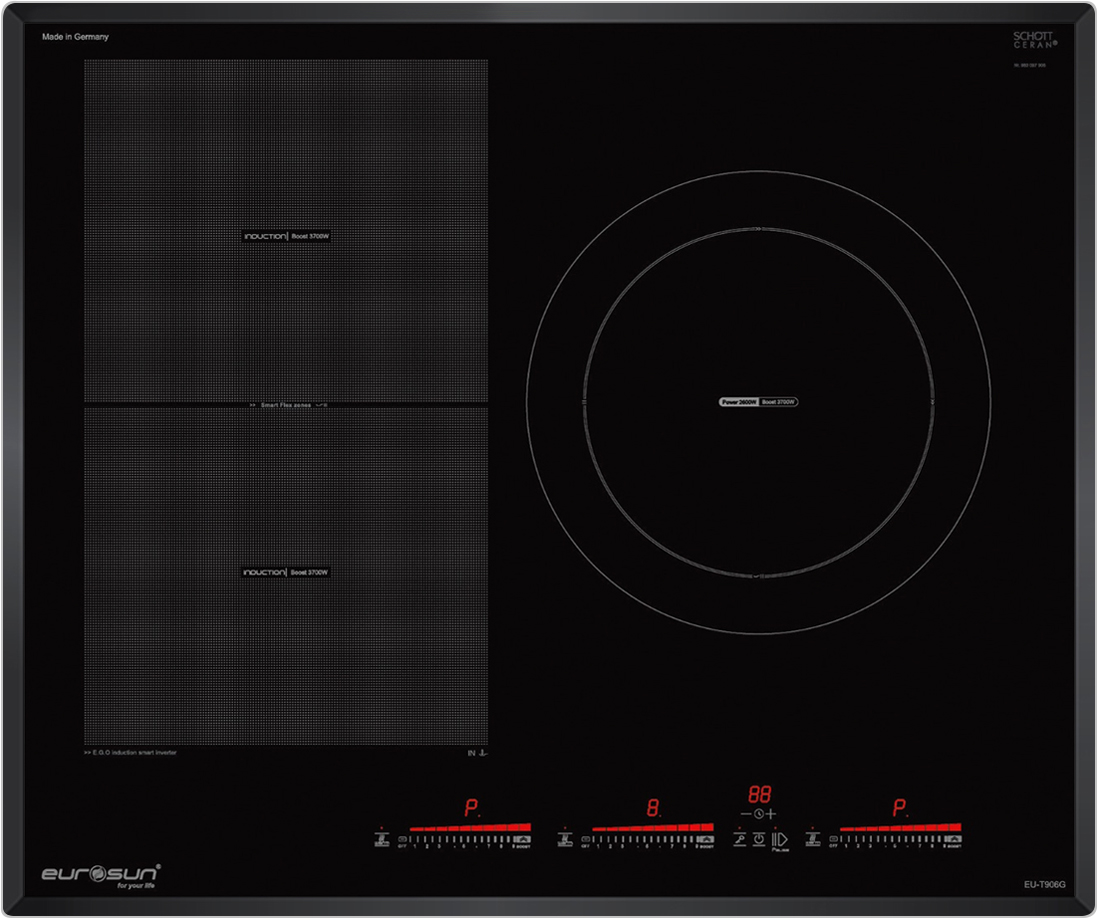Increase timer with the plus button
Image resolution: width=1097 pixels, height=918 pixels.
(771, 814)
